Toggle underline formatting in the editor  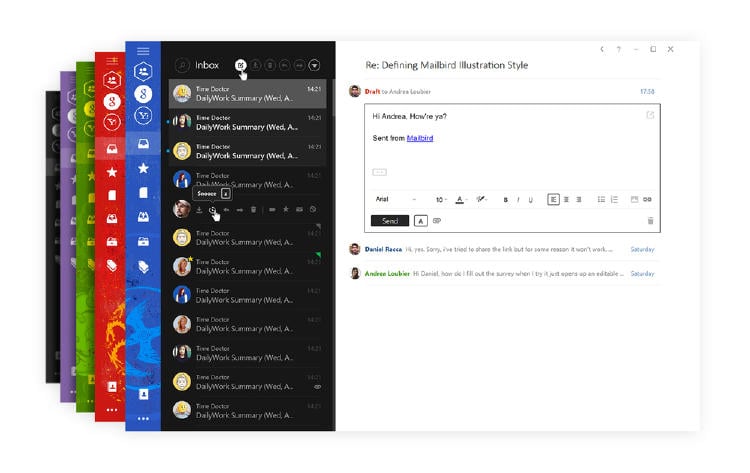[x=530, y=200]
